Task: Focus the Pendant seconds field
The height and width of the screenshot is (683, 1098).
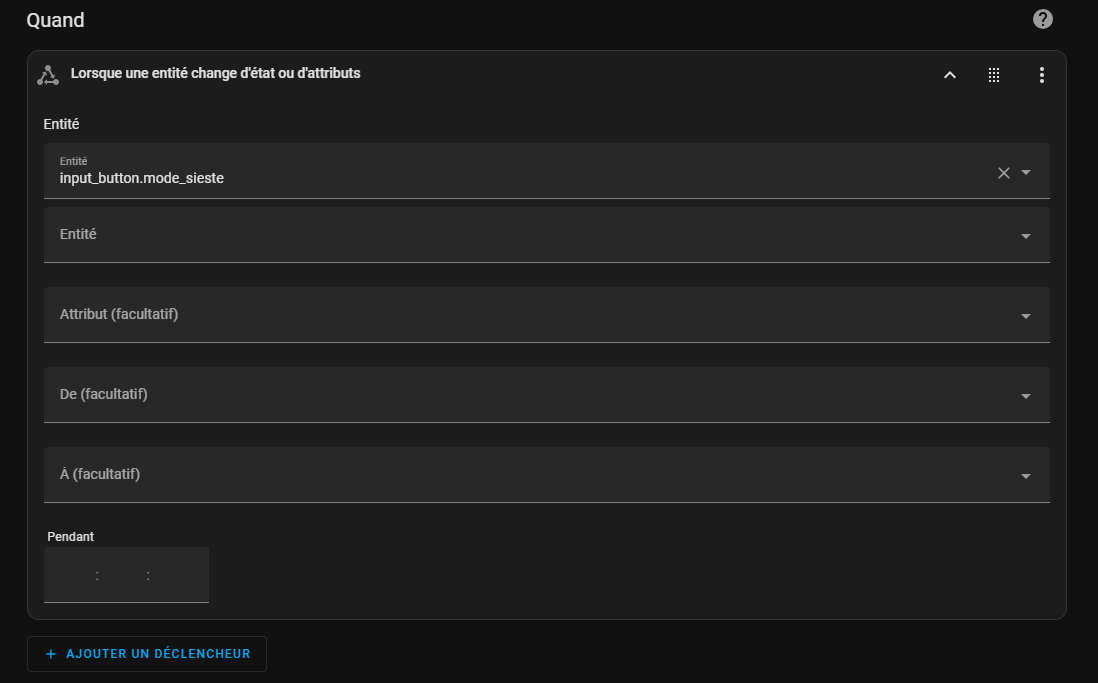Action: click(176, 575)
